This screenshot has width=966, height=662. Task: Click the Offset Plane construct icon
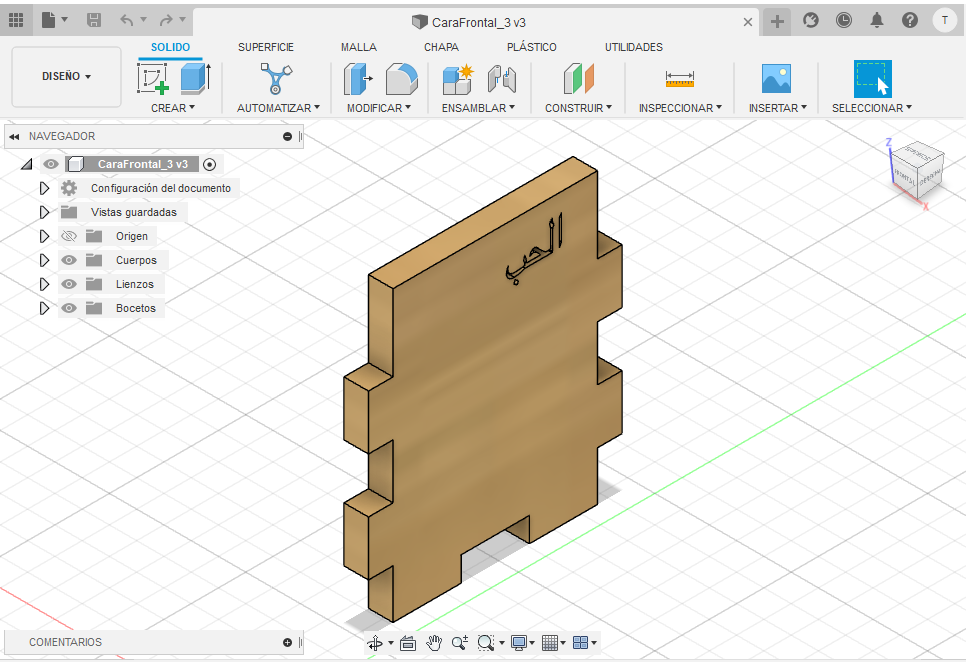578,79
